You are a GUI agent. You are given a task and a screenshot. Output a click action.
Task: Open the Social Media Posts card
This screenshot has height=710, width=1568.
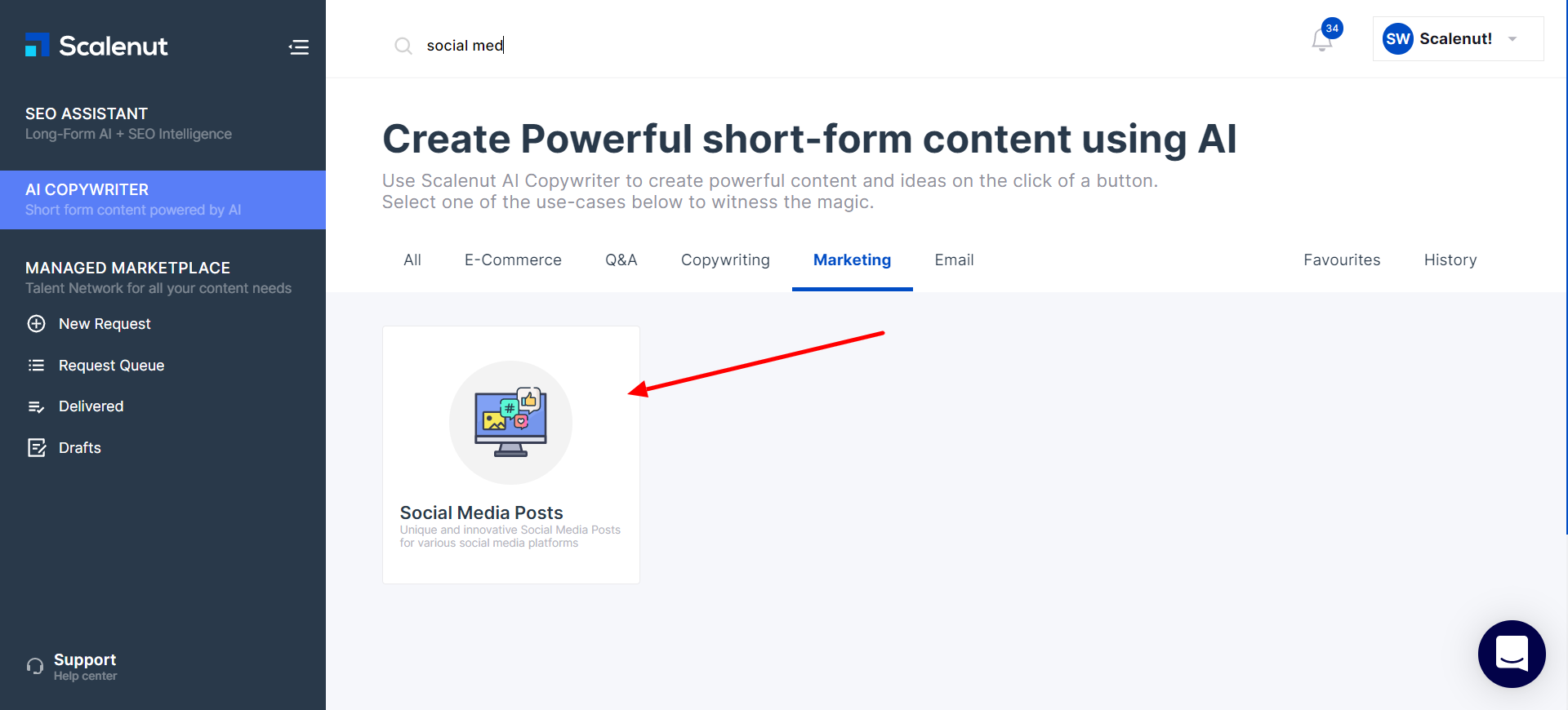[511, 455]
